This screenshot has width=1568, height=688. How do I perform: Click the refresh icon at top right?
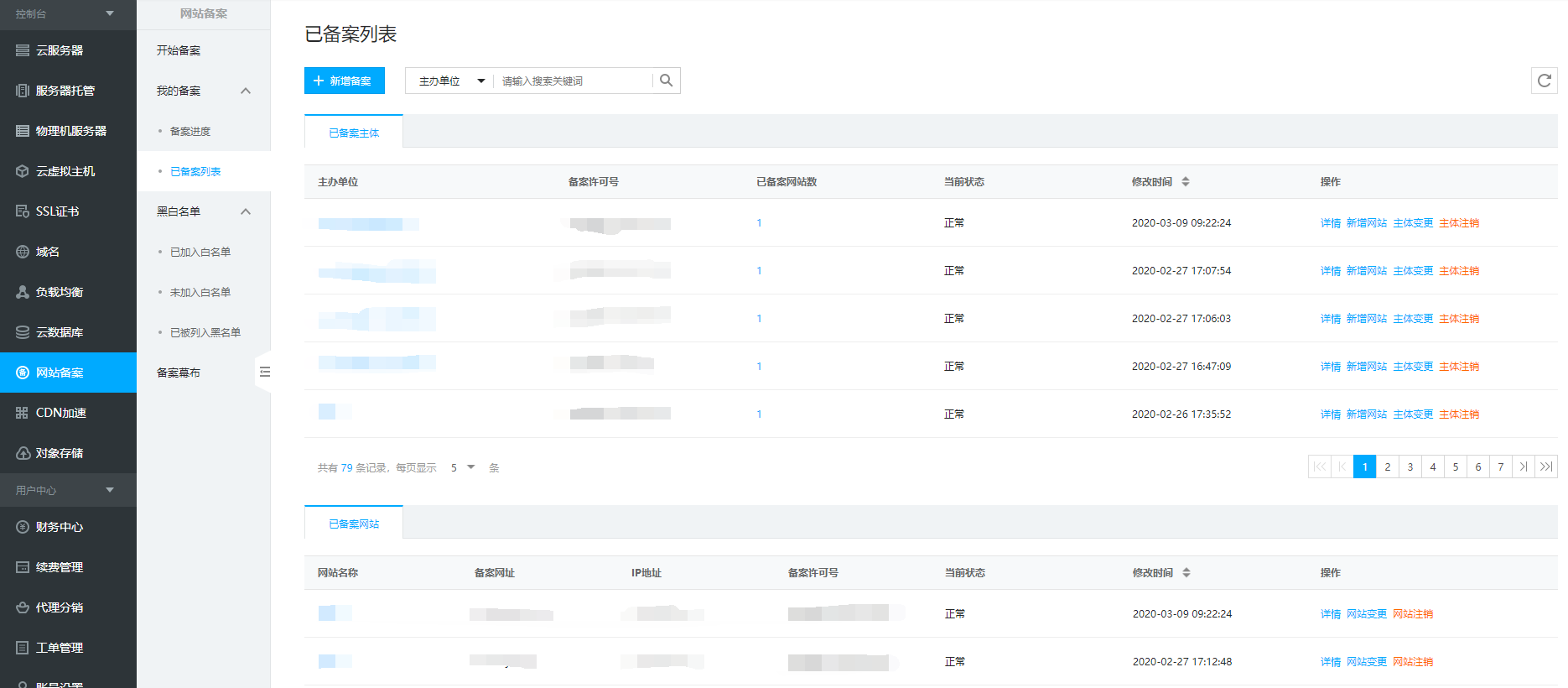[1544, 81]
